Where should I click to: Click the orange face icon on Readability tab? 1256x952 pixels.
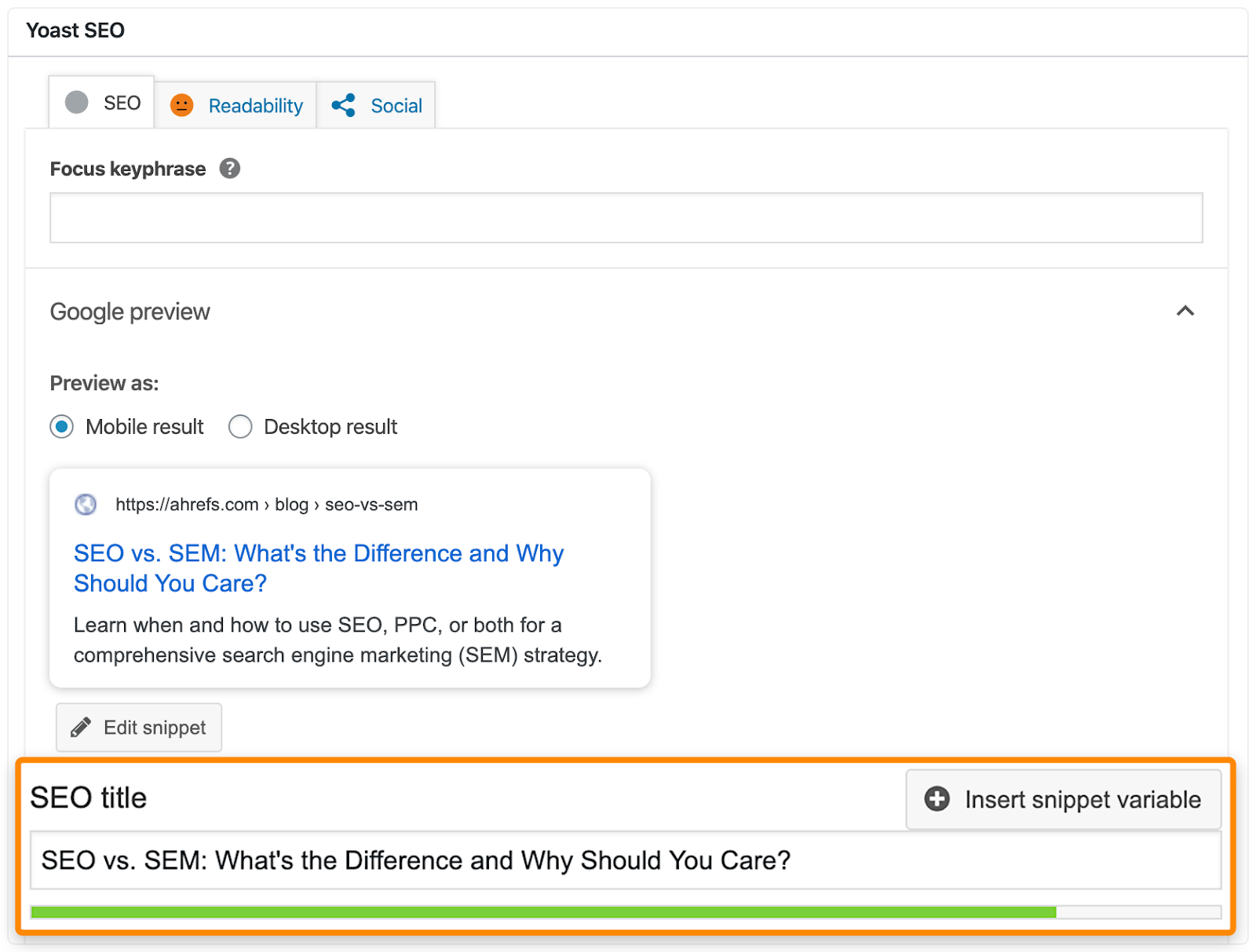(x=181, y=104)
